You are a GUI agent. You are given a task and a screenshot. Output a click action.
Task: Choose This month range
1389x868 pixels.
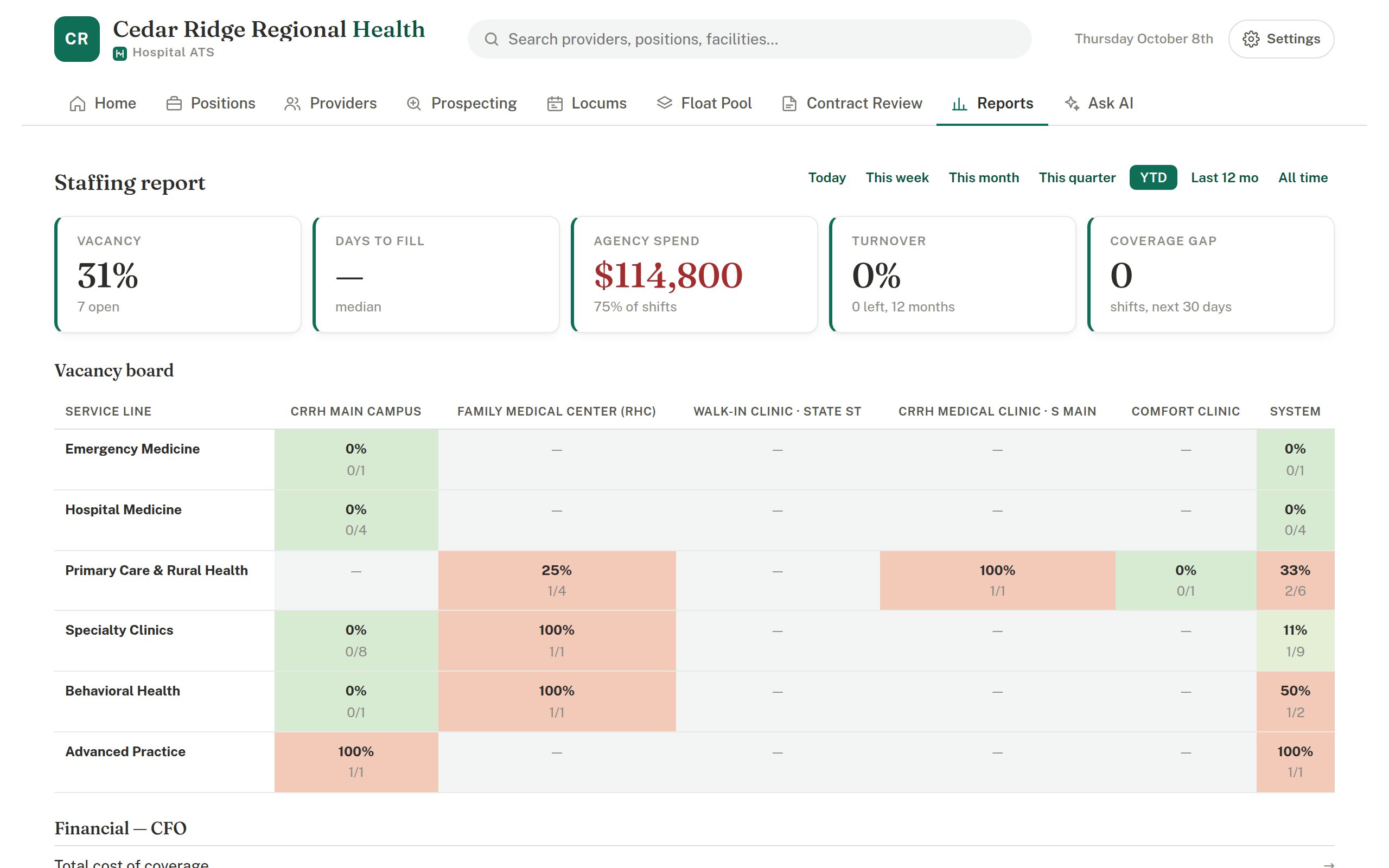984,177
